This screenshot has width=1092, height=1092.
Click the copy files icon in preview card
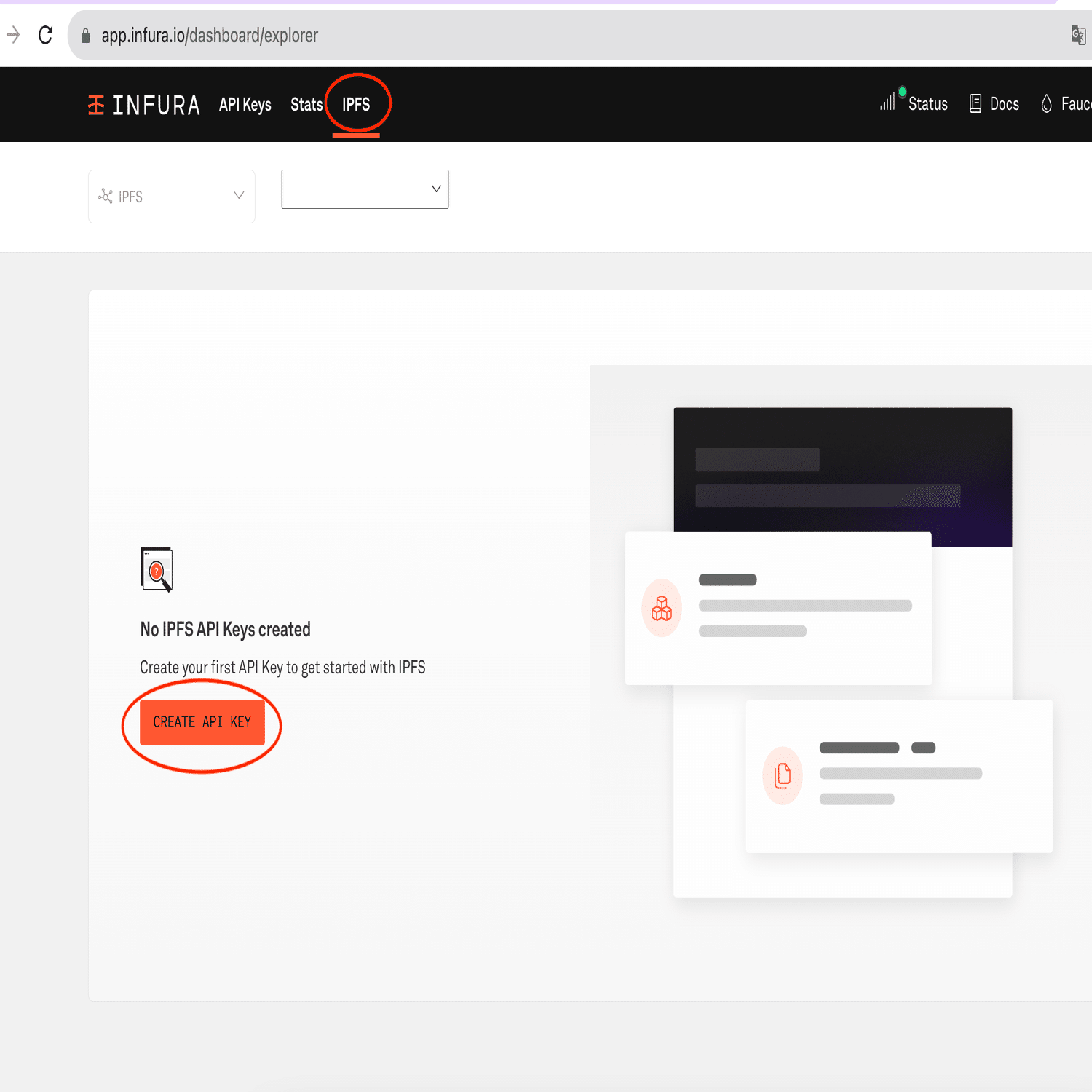[x=783, y=775]
